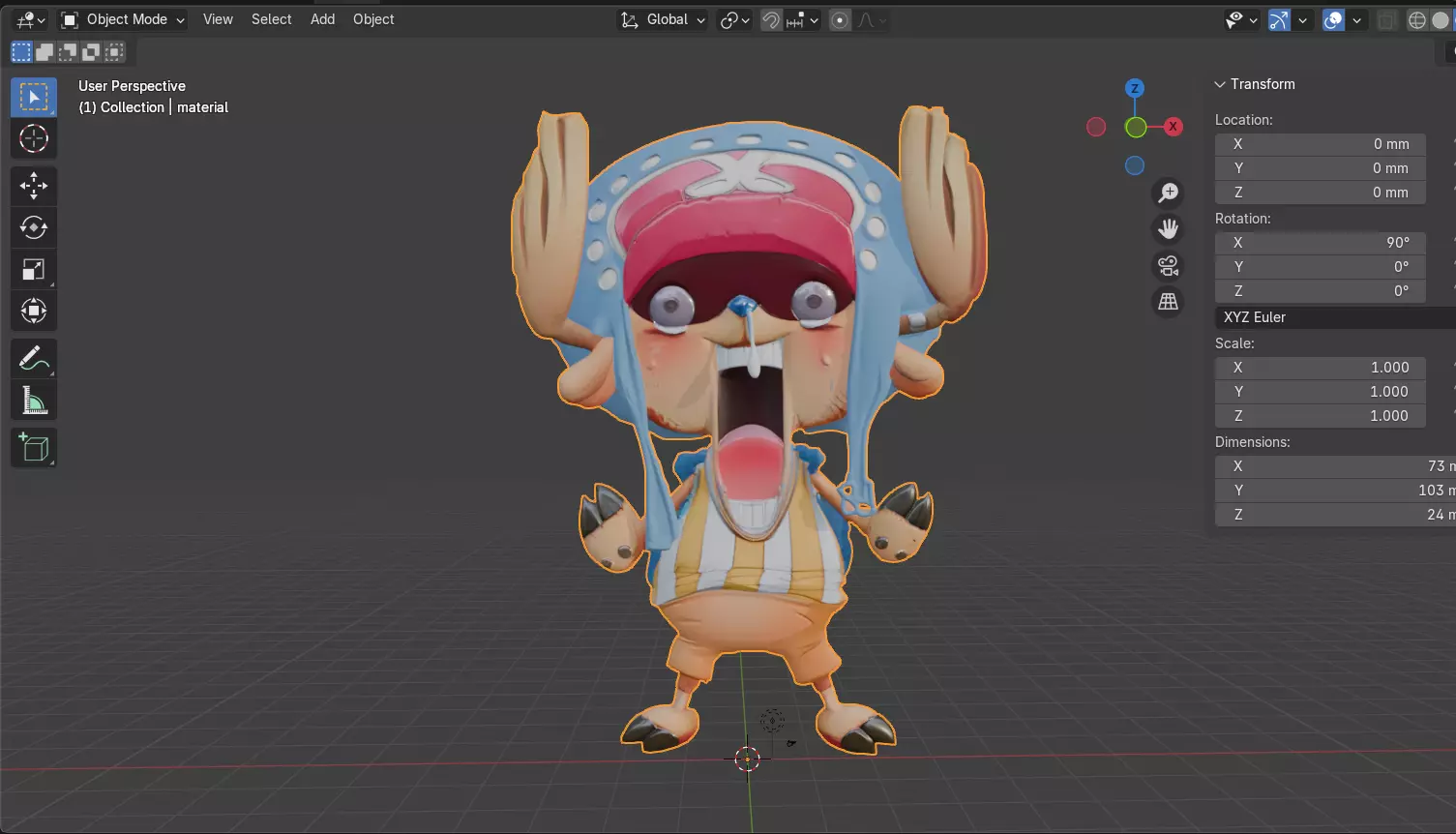Click the Rotation X 90° field
Screen dimensions: 1456x834
[1321, 243]
